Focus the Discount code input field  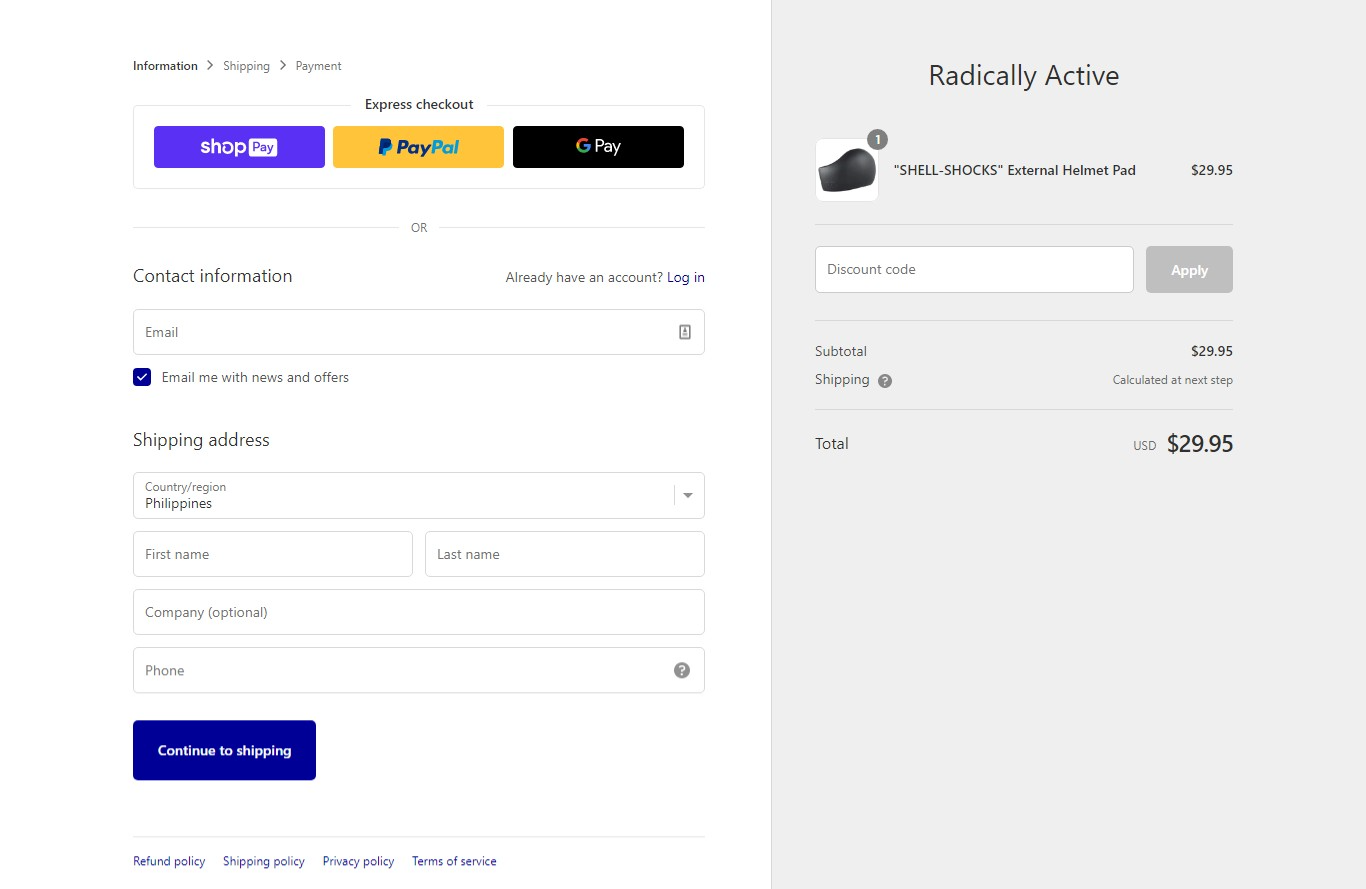click(974, 270)
